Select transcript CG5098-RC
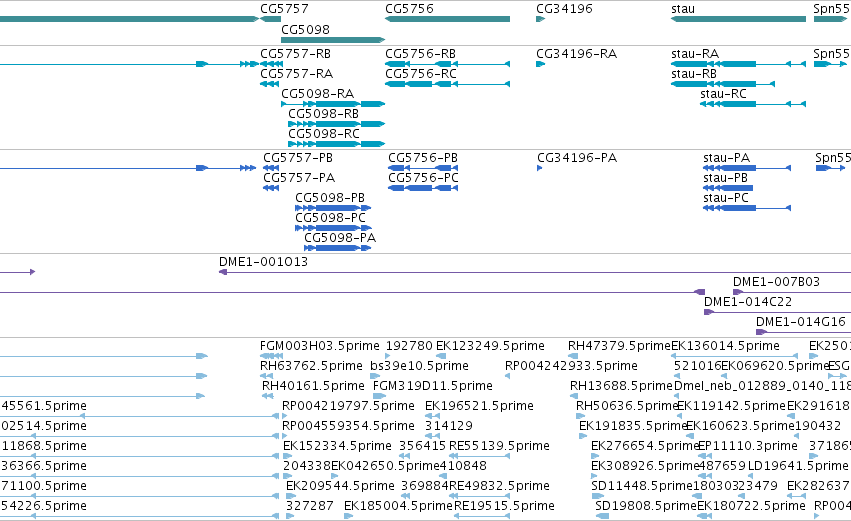Viewport: 851px width, 521px height. click(x=324, y=134)
